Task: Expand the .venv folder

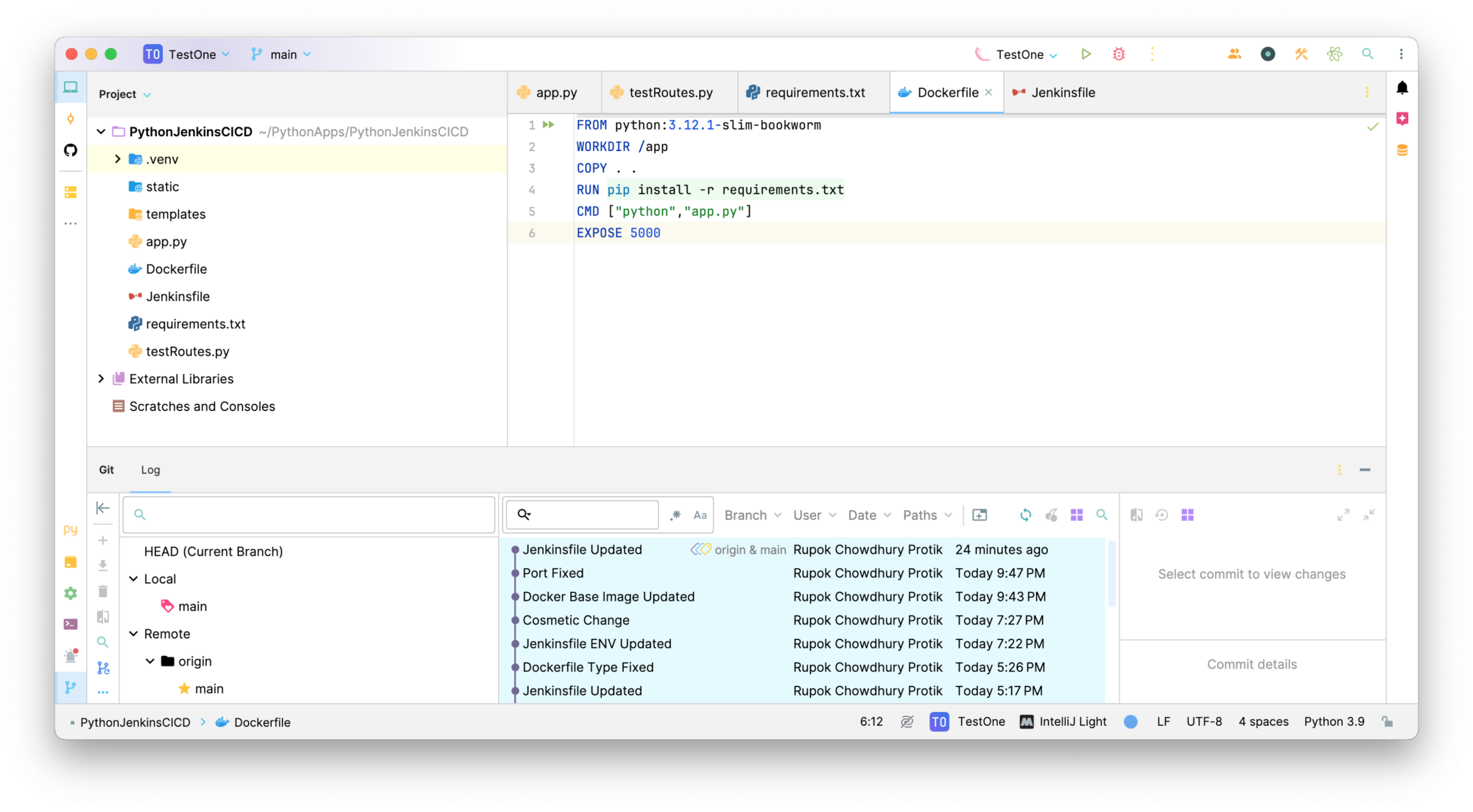Action: (x=117, y=158)
